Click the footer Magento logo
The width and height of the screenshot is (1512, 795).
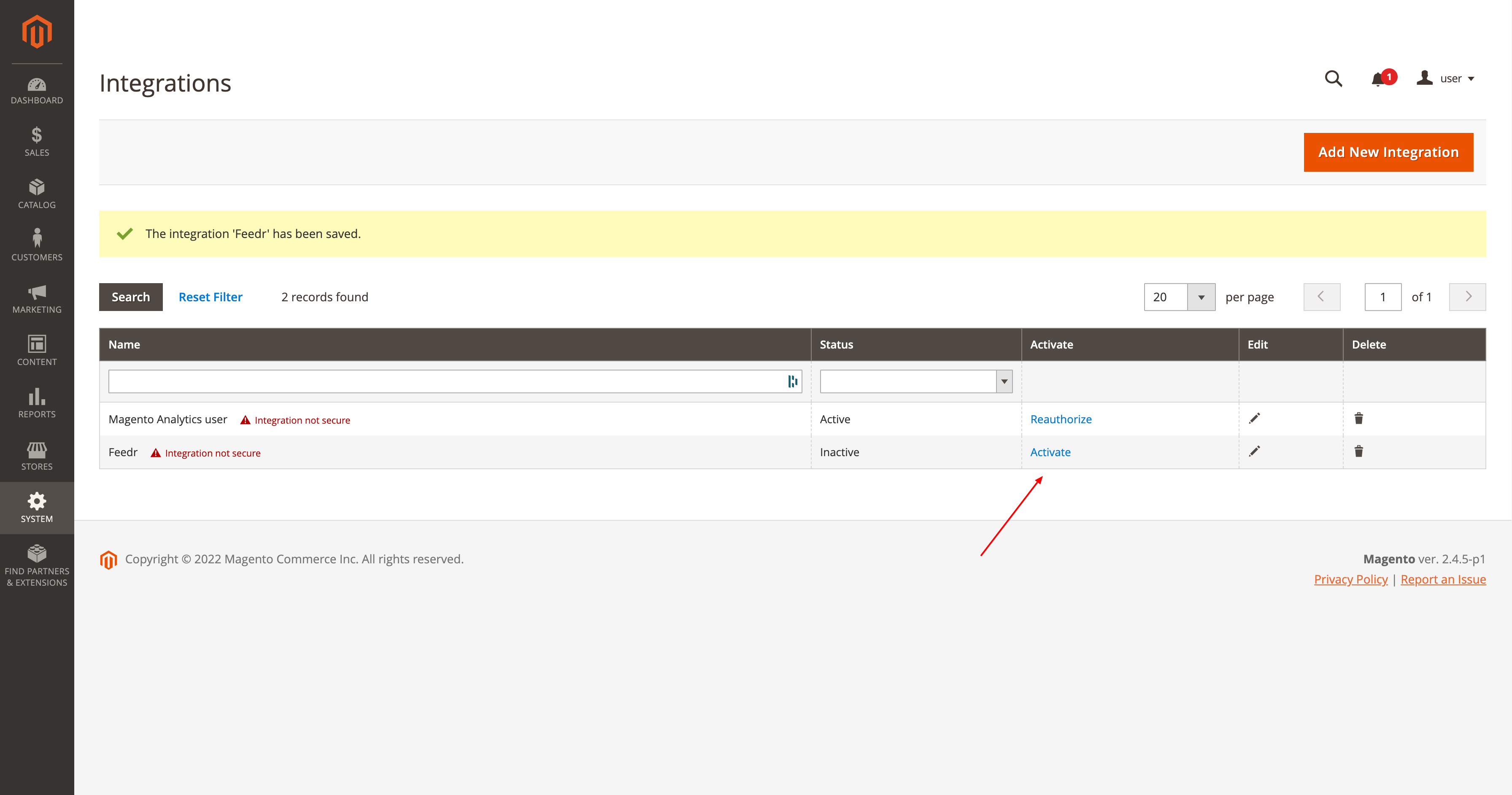[108, 560]
